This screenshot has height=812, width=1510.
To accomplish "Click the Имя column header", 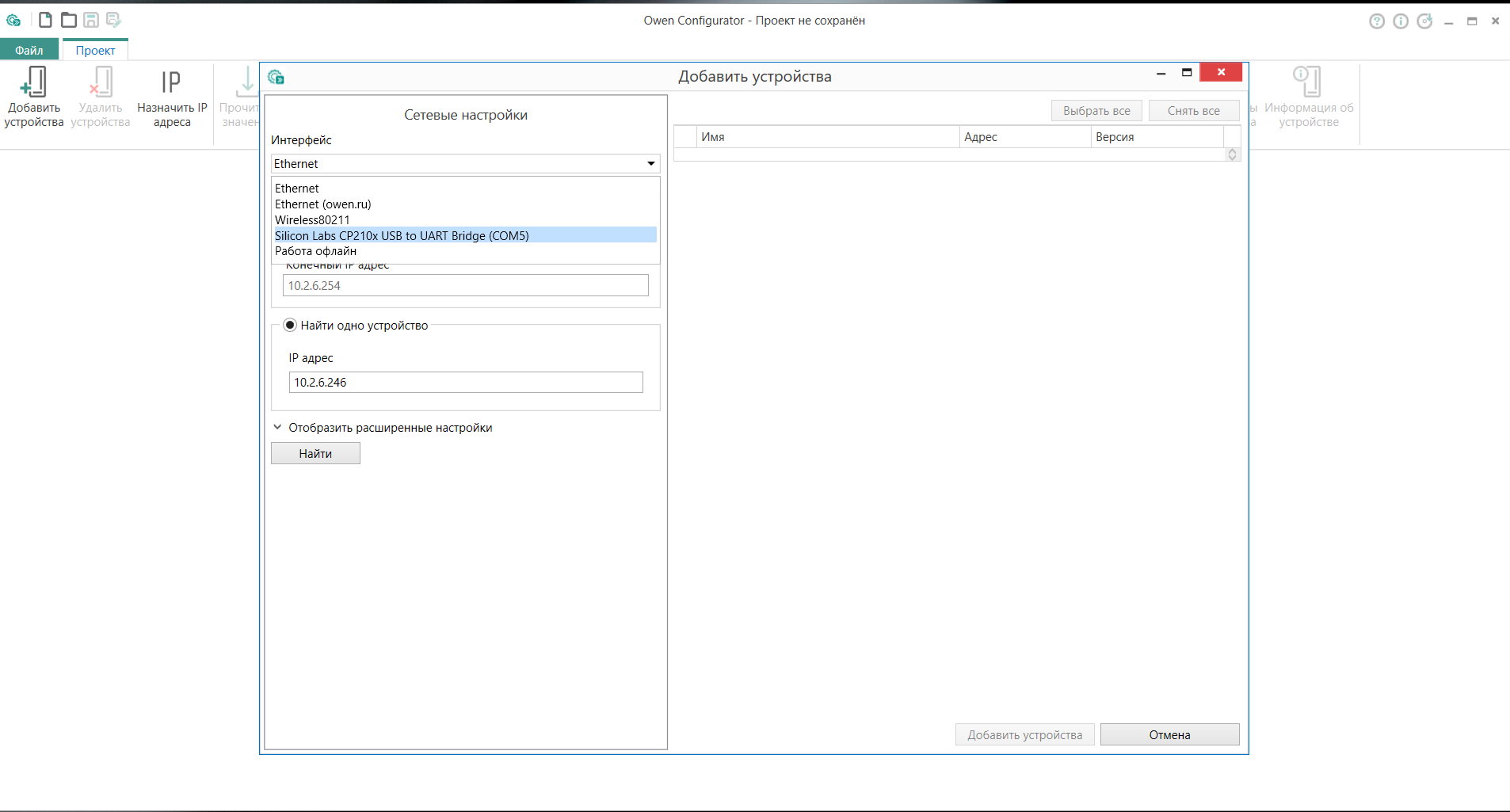I will click(x=827, y=137).
